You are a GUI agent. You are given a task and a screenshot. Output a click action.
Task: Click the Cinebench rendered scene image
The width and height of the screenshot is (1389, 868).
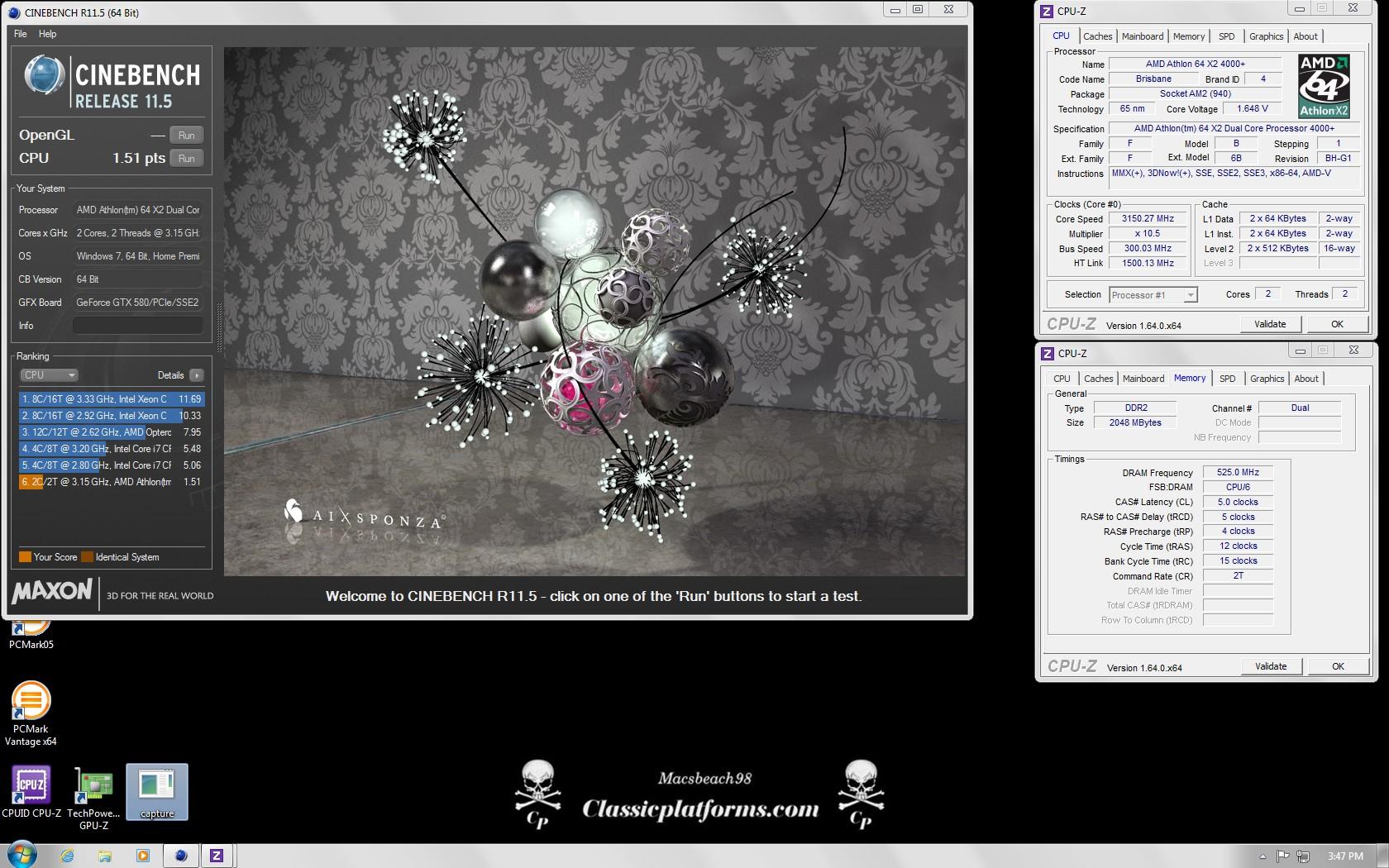(594, 311)
